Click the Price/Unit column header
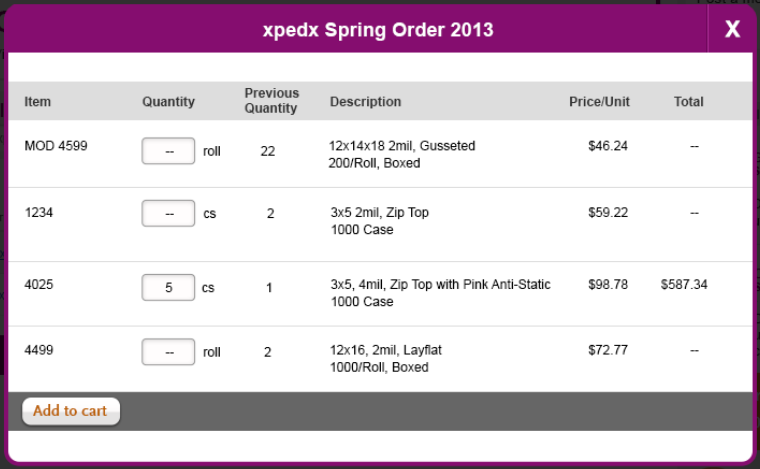Viewport: 760px width, 469px height. pos(599,102)
